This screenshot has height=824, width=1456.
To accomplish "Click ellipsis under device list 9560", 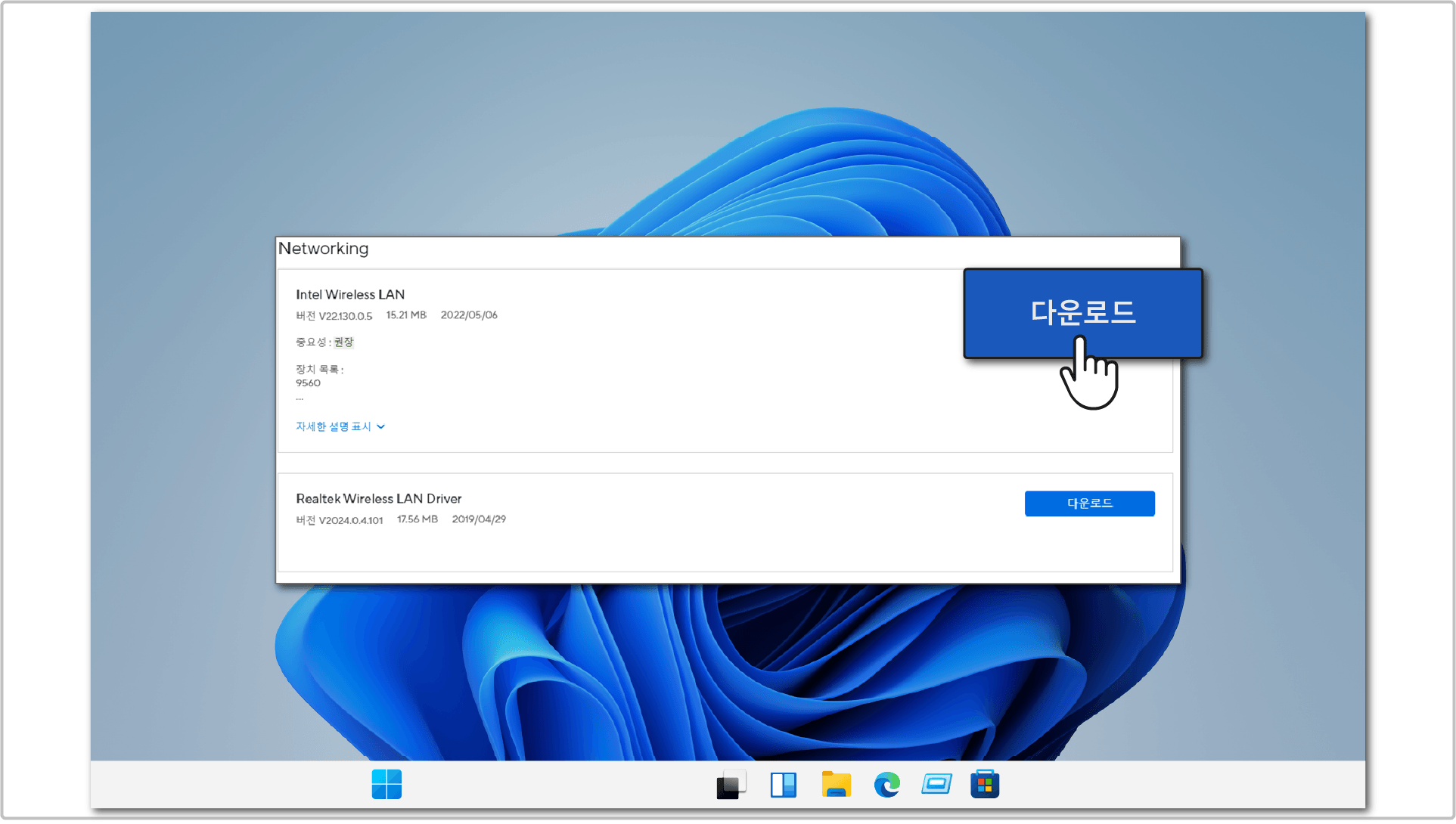I will pos(300,398).
